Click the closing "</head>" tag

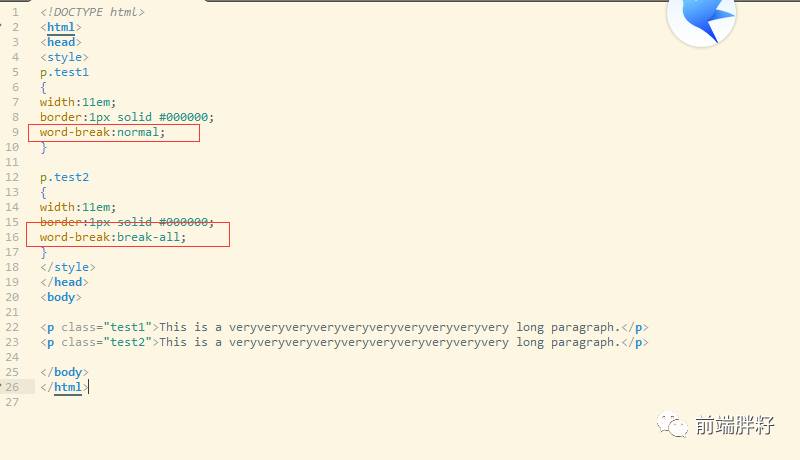(x=64, y=282)
